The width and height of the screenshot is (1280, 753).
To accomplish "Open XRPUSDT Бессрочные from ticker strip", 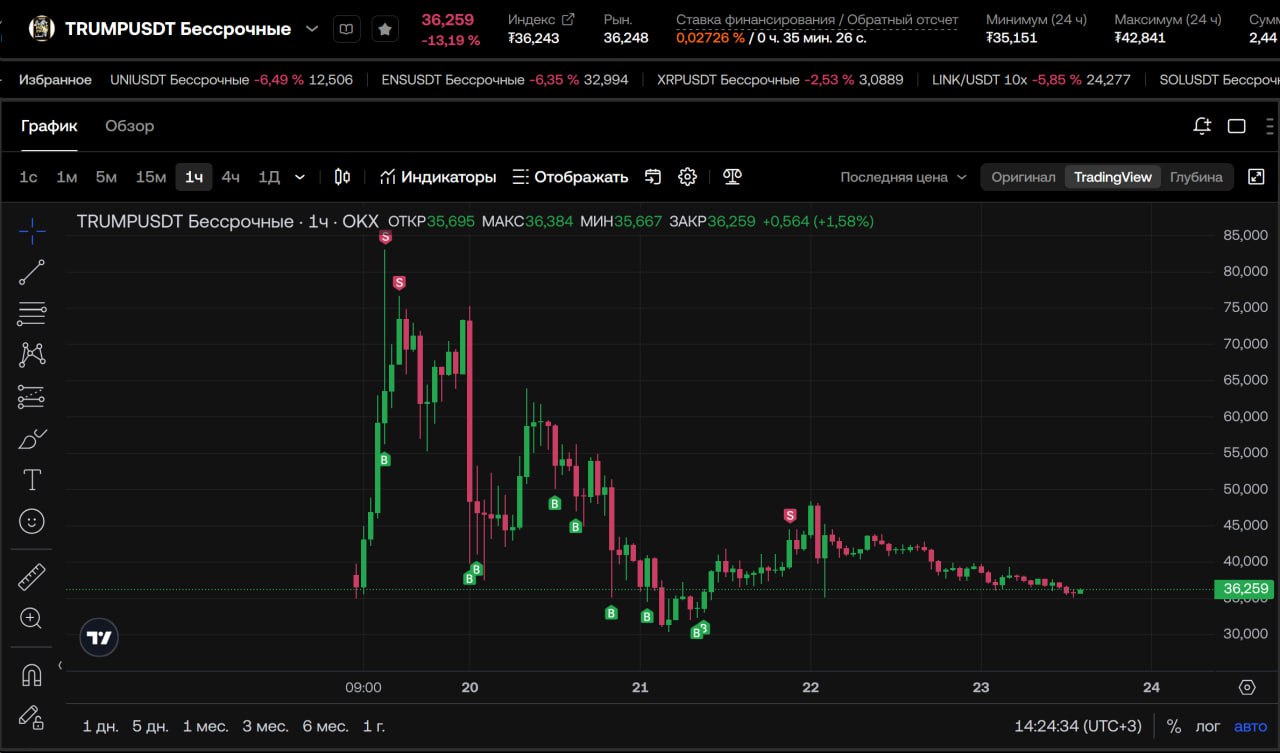I will pyautogui.click(x=780, y=80).
